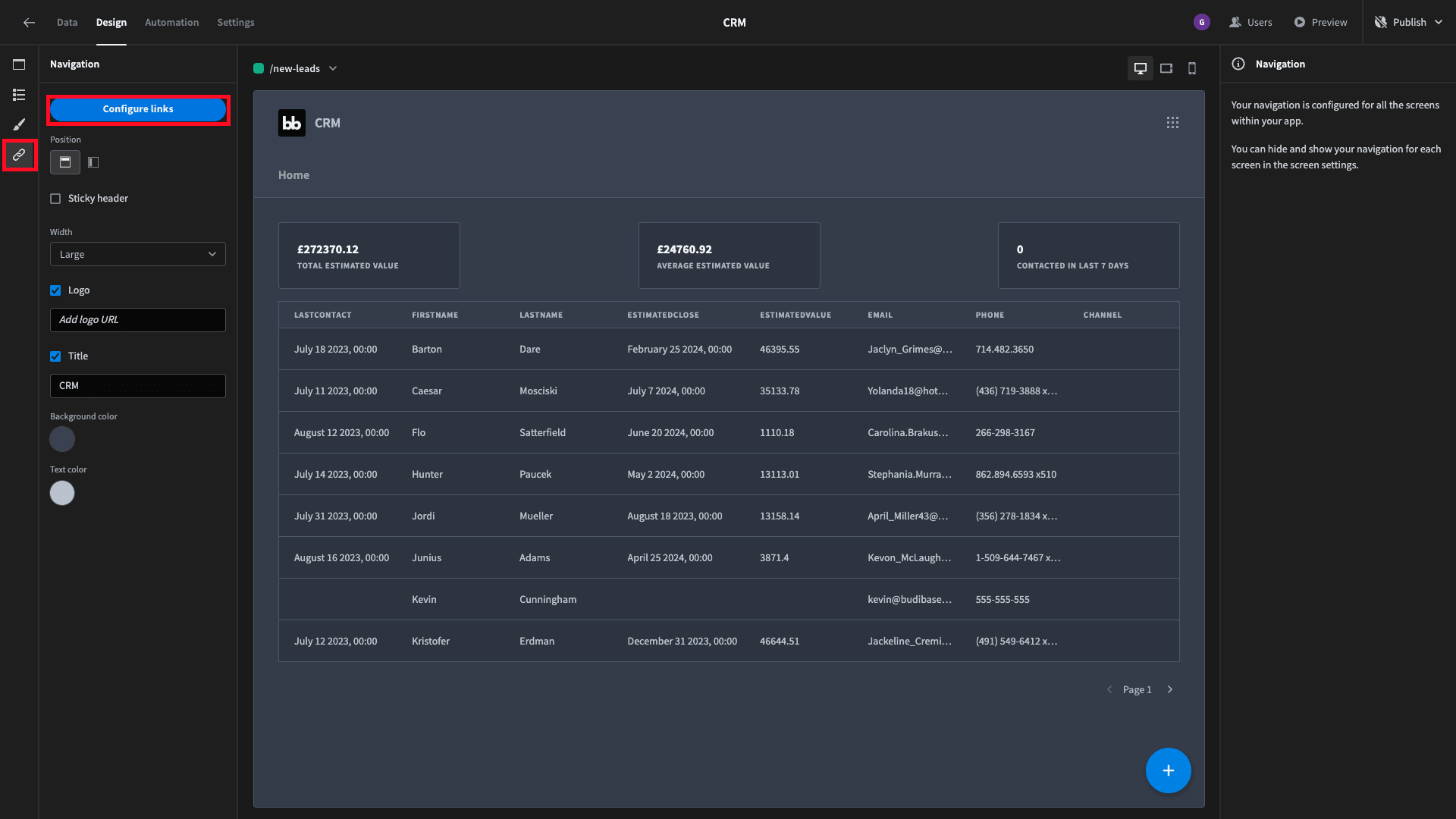Select the Contacted in Last 7 Days card
1456x819 pixels.
[x=1088, y=256]
